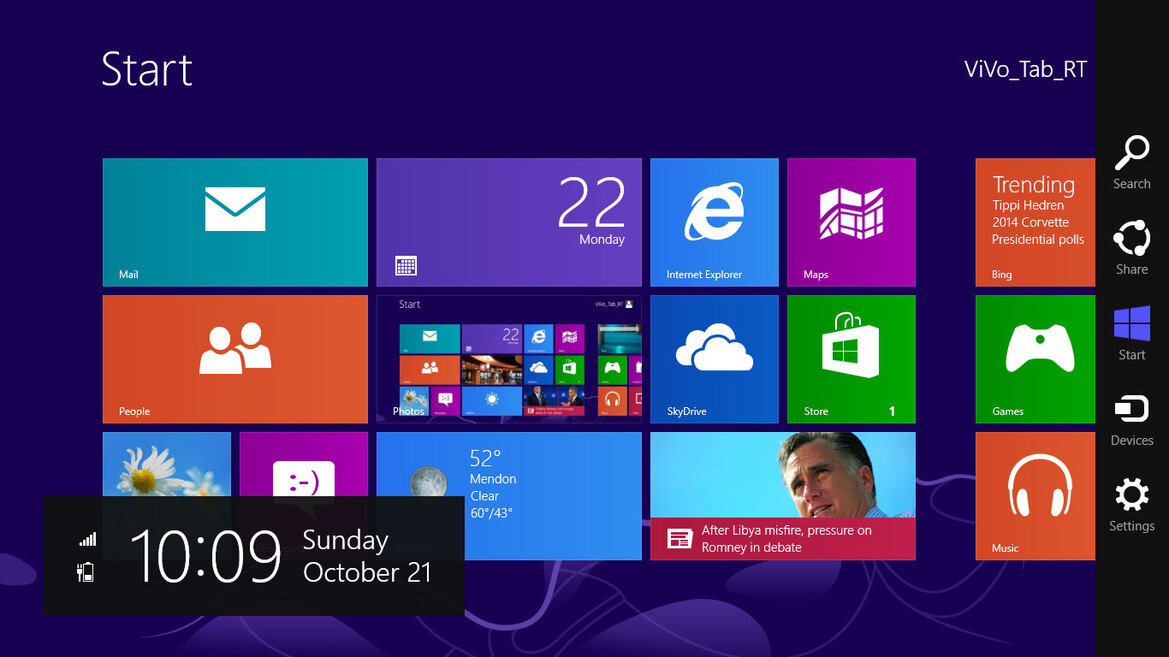
Task: Open the news tile about Romney
Action: point(783,496)
